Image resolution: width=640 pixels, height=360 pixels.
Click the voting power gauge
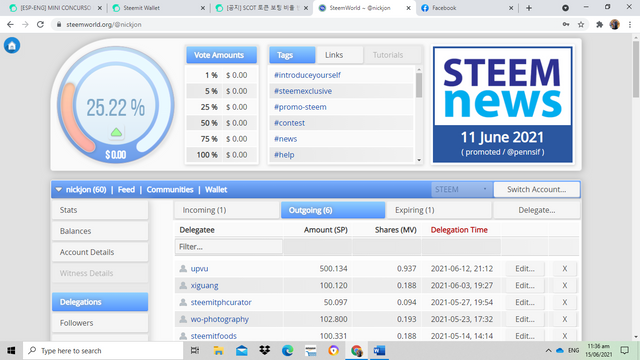point(116,105)
